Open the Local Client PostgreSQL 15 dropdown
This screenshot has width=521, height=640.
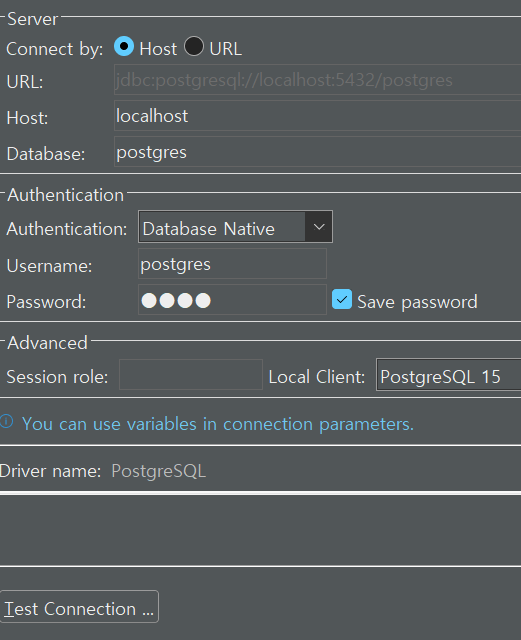(448, 375)
